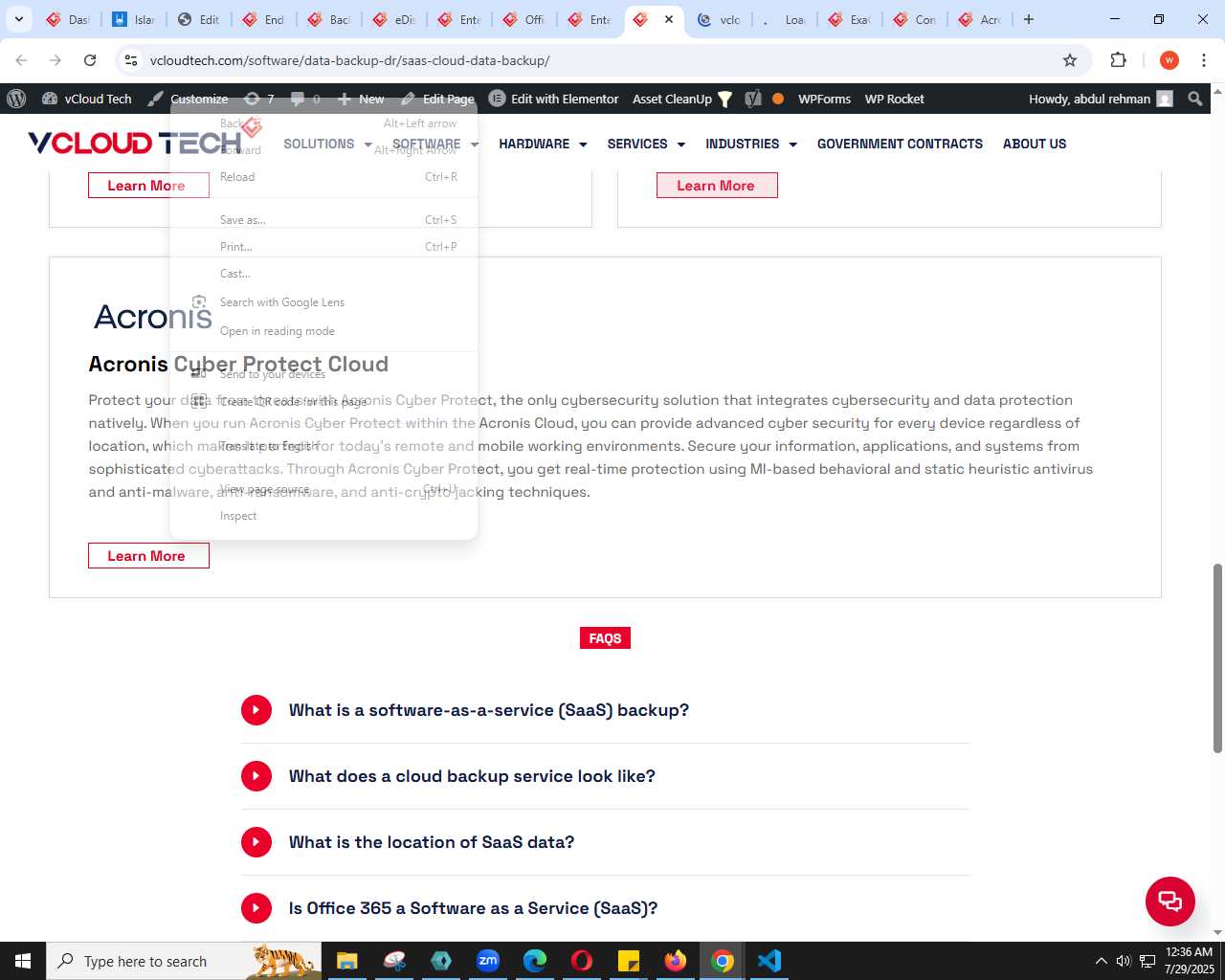Open Opera browser from the taskbar
1225x980 pixels.
(x=582, y=961)
